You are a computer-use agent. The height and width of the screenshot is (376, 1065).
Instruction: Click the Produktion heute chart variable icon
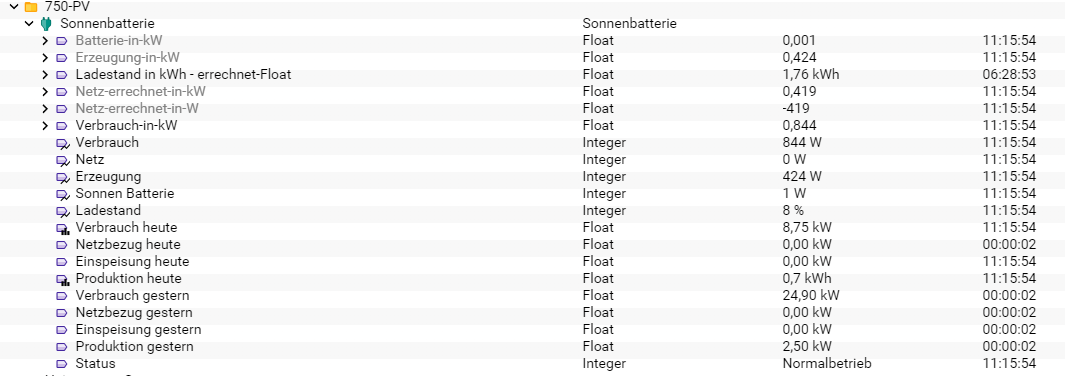click(x=62, y=279)
